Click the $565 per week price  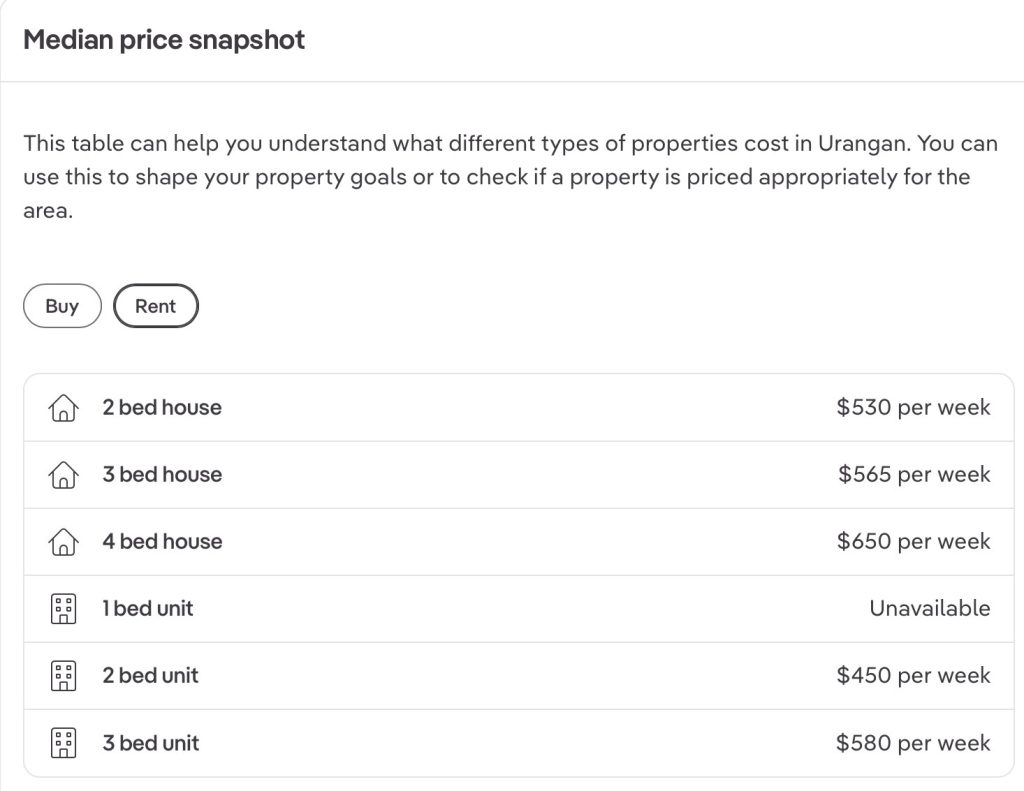click(914, 475)
